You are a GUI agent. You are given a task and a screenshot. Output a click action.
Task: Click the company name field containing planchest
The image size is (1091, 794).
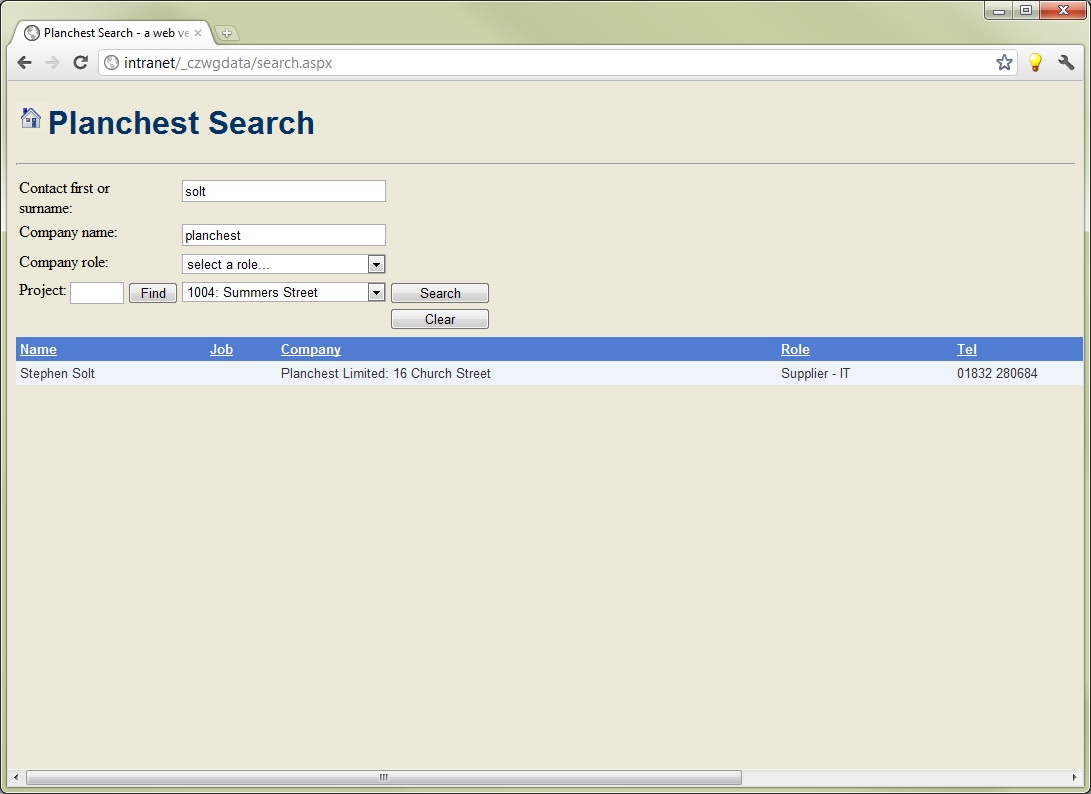284,235
